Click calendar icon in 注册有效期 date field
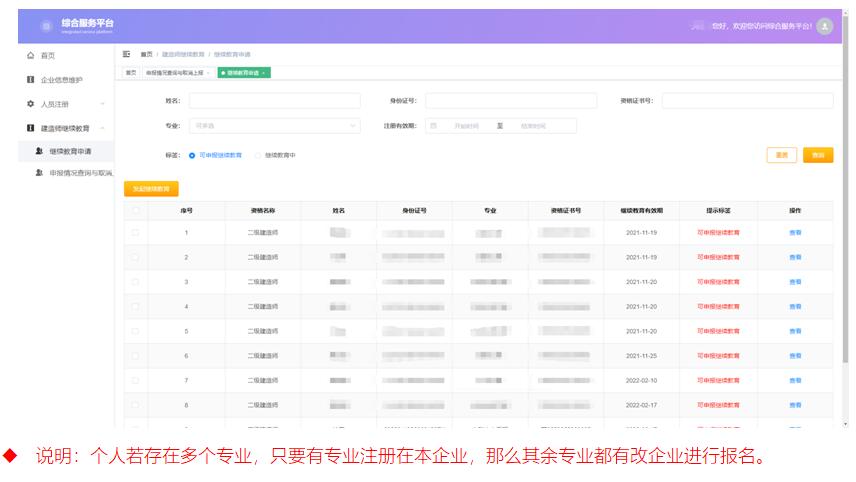Image resolution: width=856 pixels, height=482 pixels. [433, 126]
